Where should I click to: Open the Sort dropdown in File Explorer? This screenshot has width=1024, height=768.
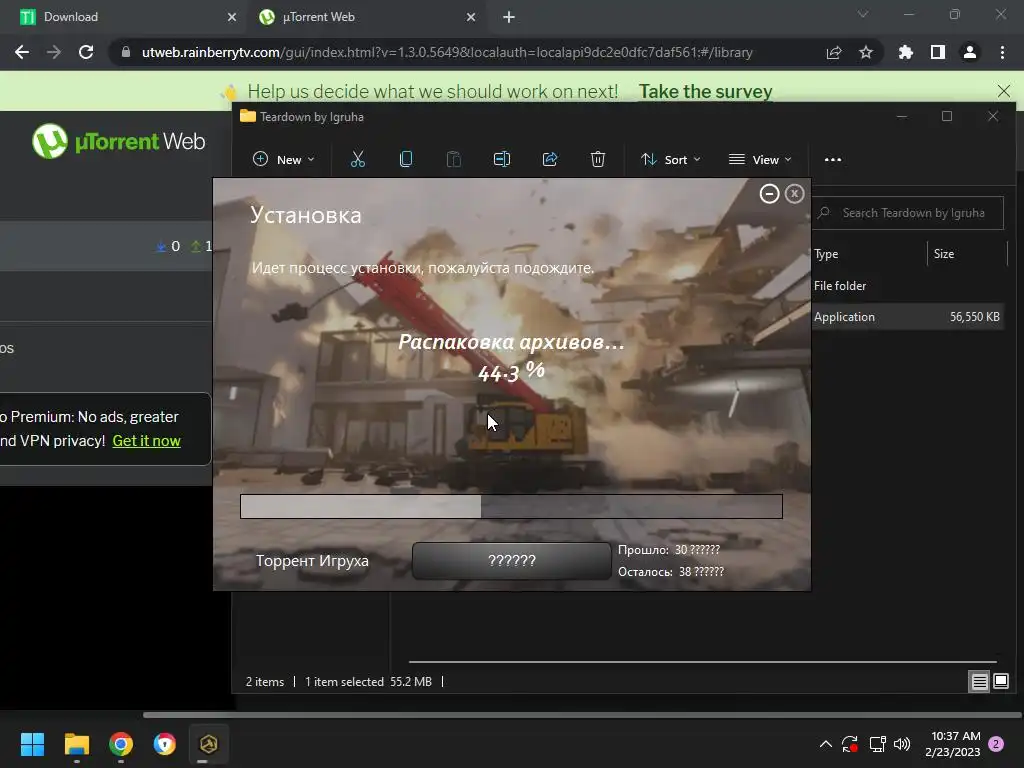click(x=670, y=159)
